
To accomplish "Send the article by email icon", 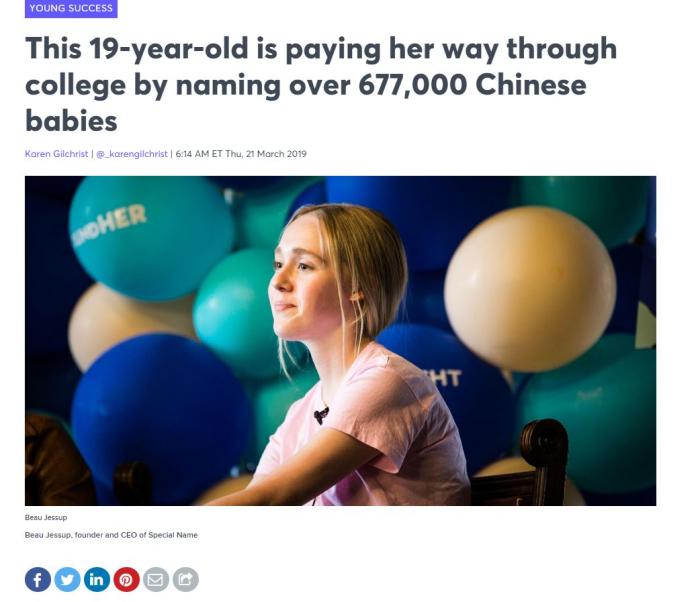I will (x=156, y=580).
